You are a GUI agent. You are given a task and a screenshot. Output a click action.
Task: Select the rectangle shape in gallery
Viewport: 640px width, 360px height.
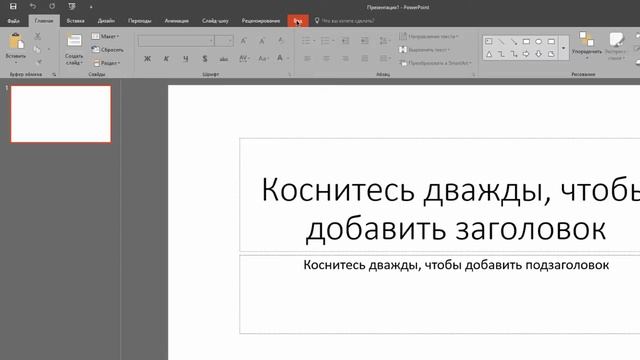click(526, 41)
